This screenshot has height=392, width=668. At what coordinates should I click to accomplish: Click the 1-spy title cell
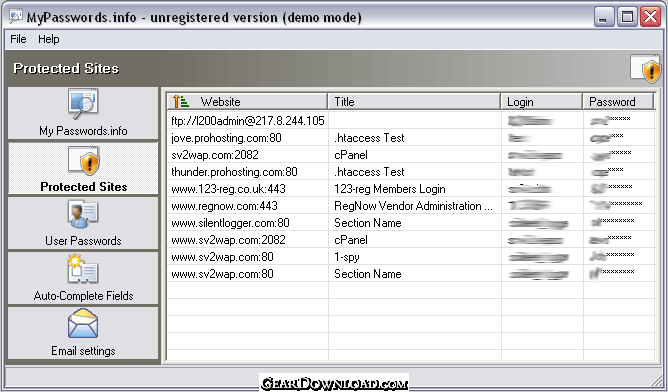tap(347, 257)
